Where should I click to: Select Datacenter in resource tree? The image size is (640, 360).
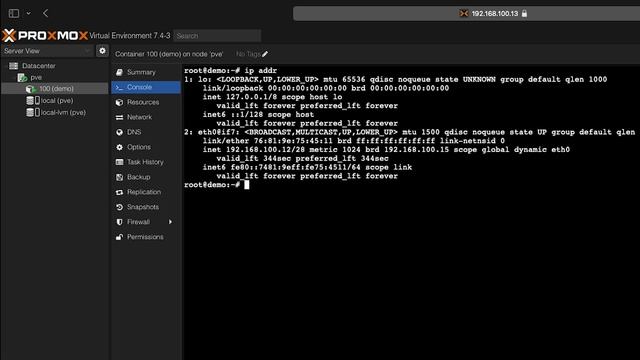pos(38,66)
